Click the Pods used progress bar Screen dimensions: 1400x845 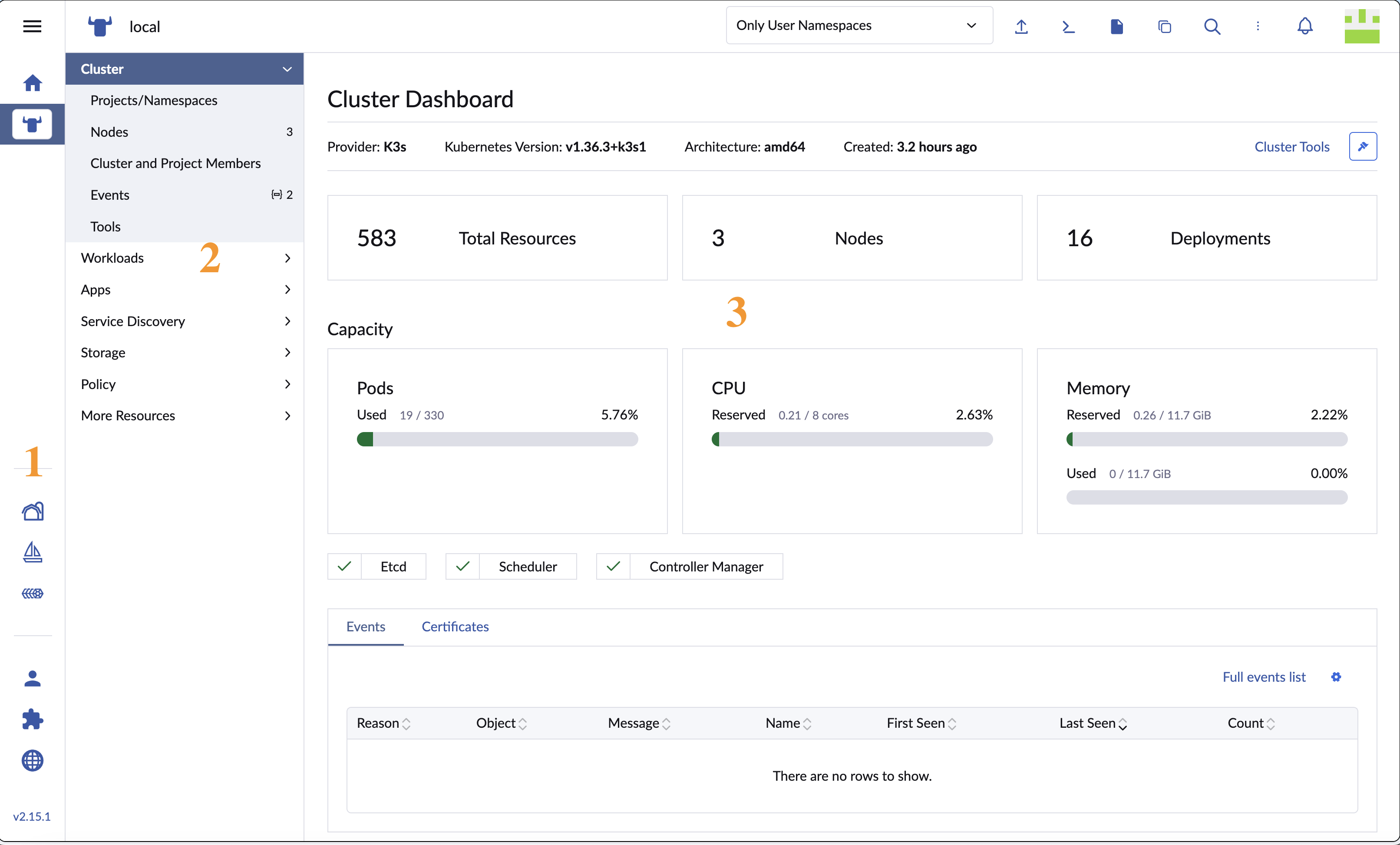point(497,439)
